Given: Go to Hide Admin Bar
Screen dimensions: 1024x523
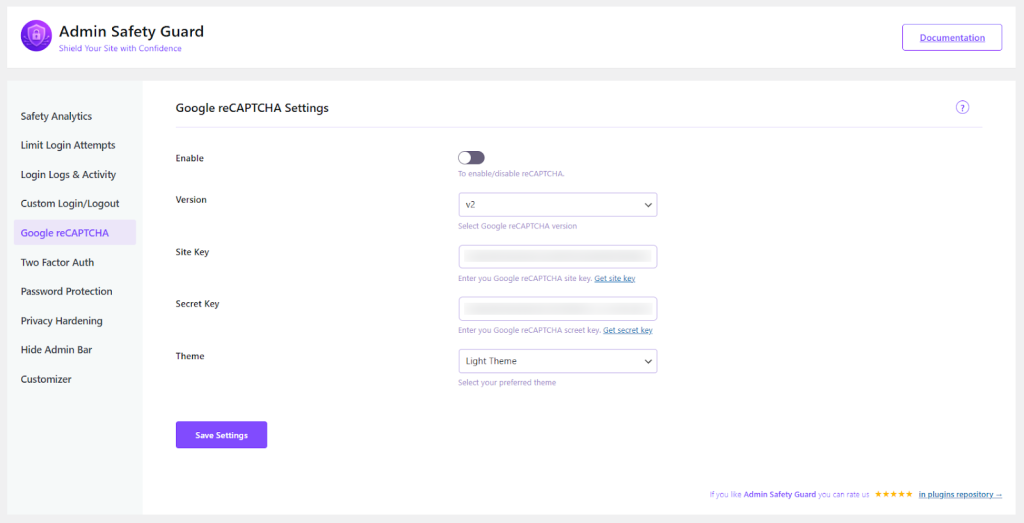Looking at the screenshot, I should (56, 350).
